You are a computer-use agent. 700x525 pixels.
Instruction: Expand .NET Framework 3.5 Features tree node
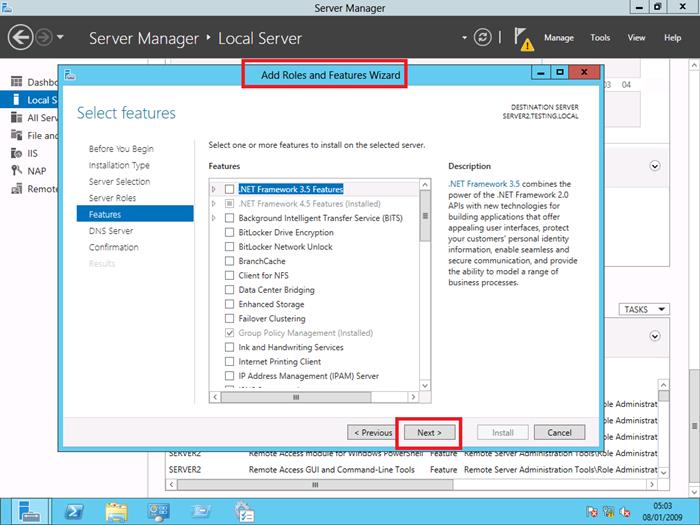tap(214, 189)
